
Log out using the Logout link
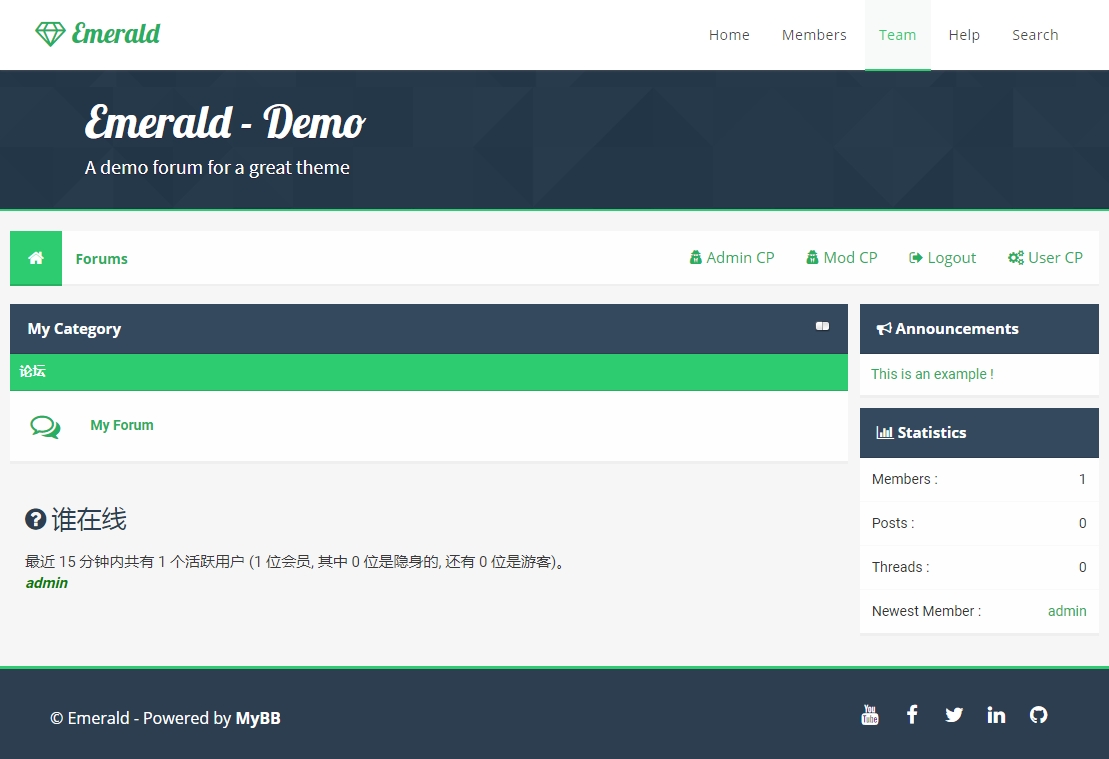point(942,258)
